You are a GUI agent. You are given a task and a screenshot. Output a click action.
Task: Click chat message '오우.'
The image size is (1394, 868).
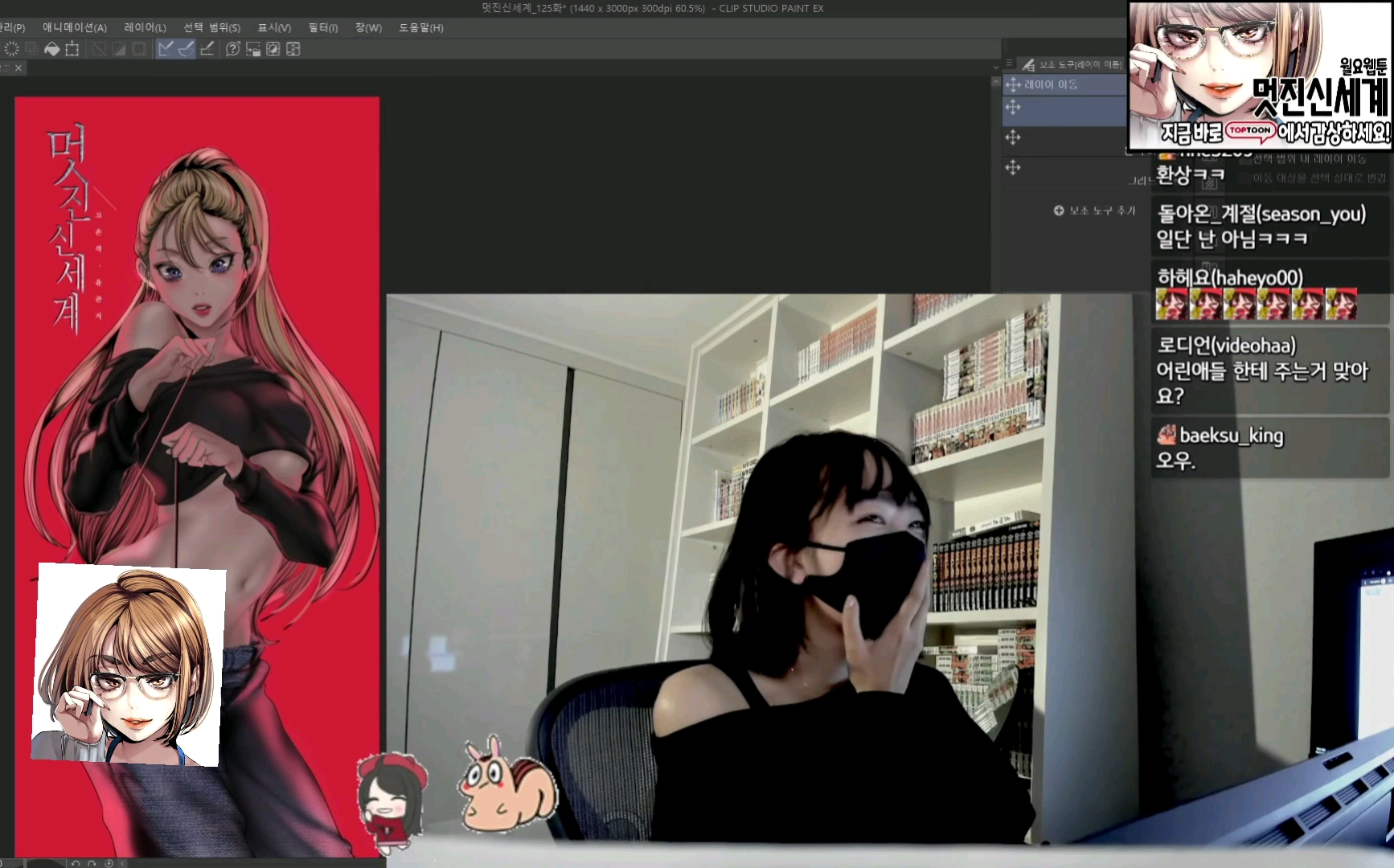point(1176,461)
